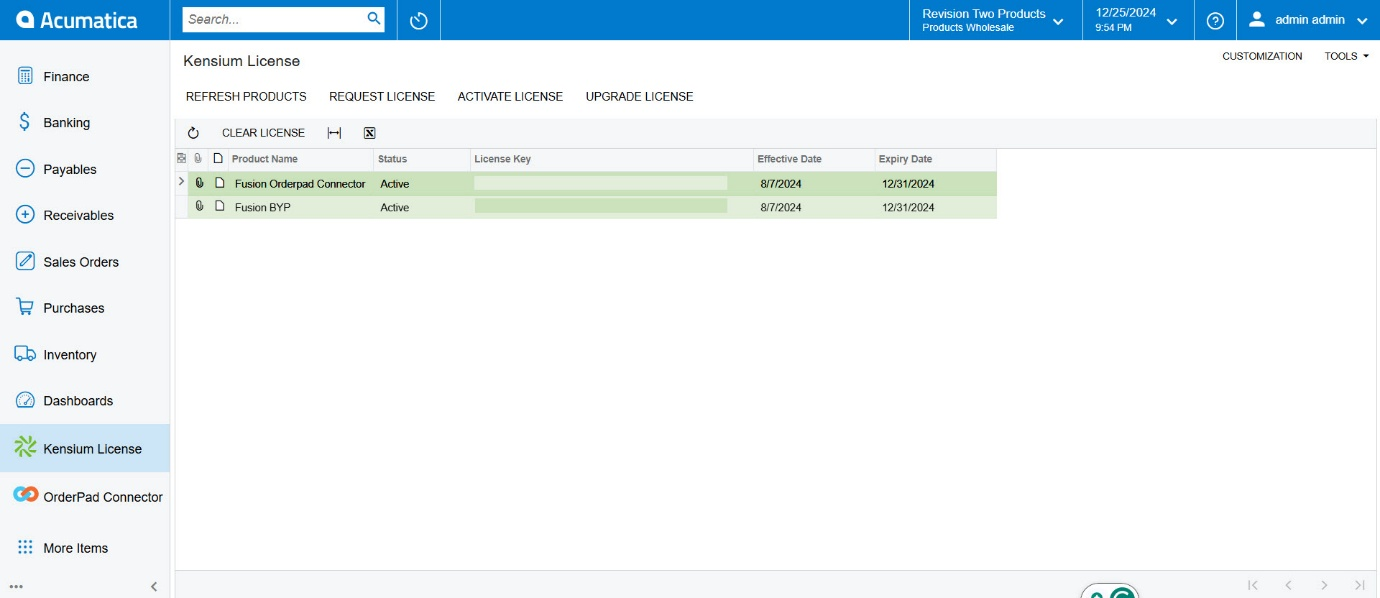
Task: Click Request License
Action: coord(382,97)
